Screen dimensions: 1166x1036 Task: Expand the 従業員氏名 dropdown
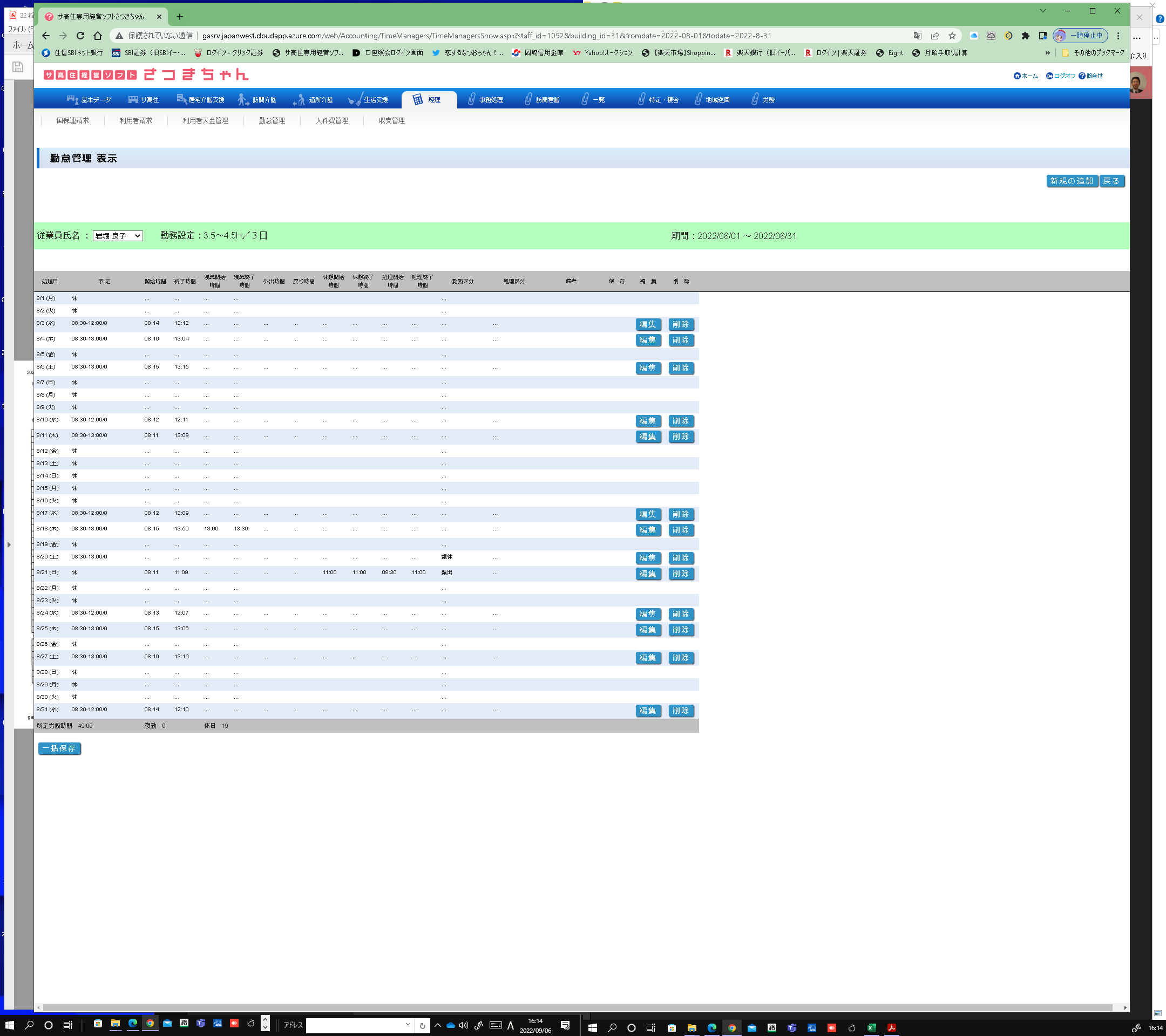click(118, 235)
